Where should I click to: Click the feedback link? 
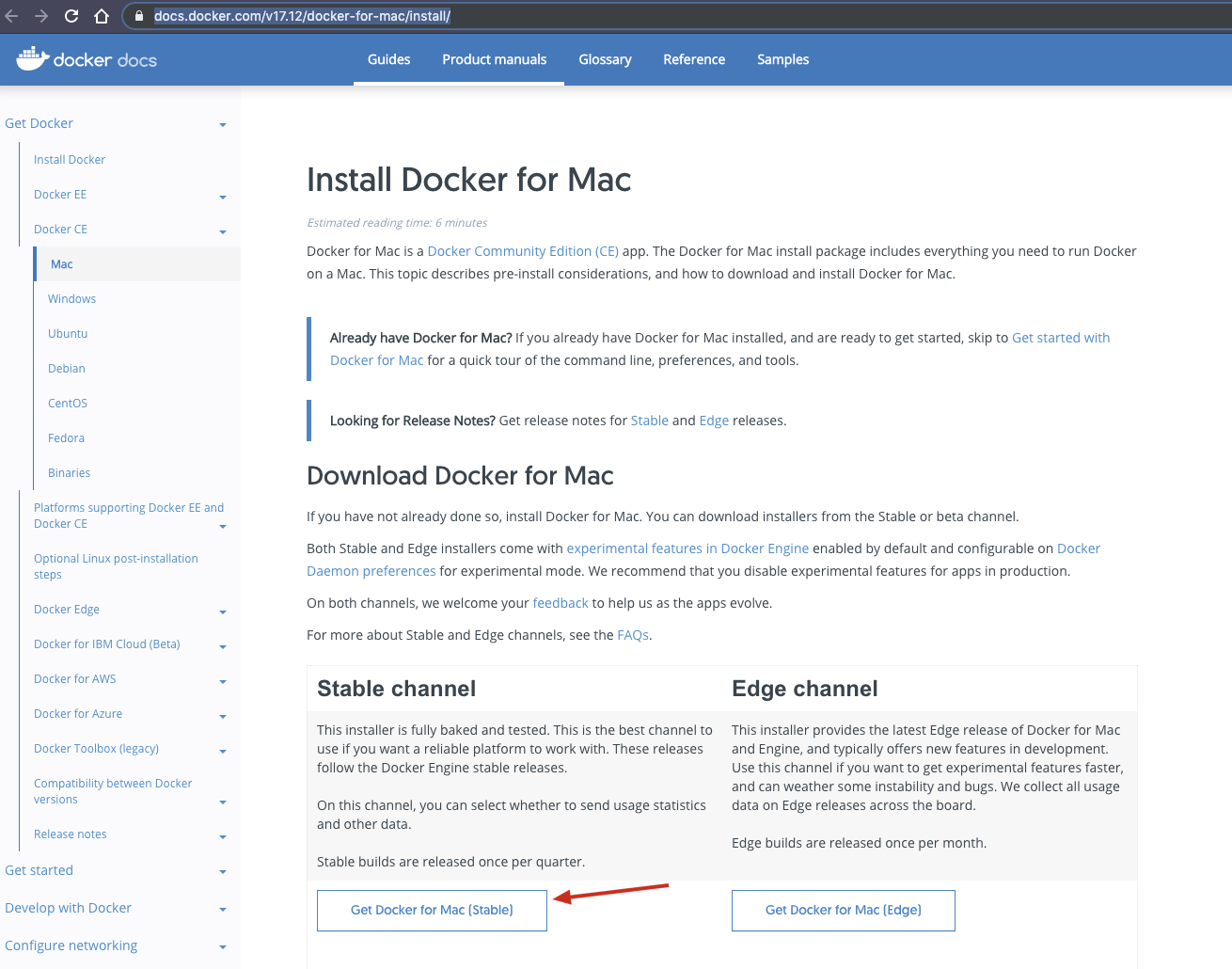(x=561, y=603)
